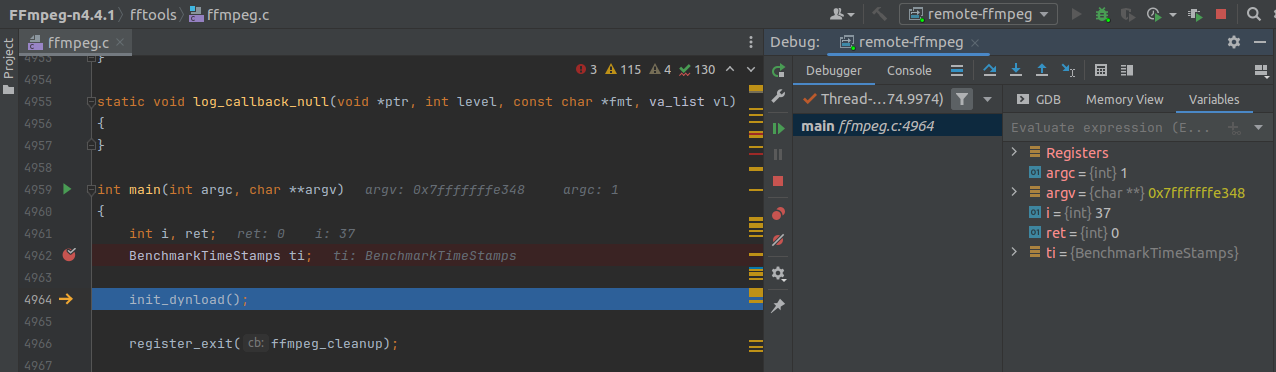Open Debug panel settings gear

click(x=1234, y=42)
